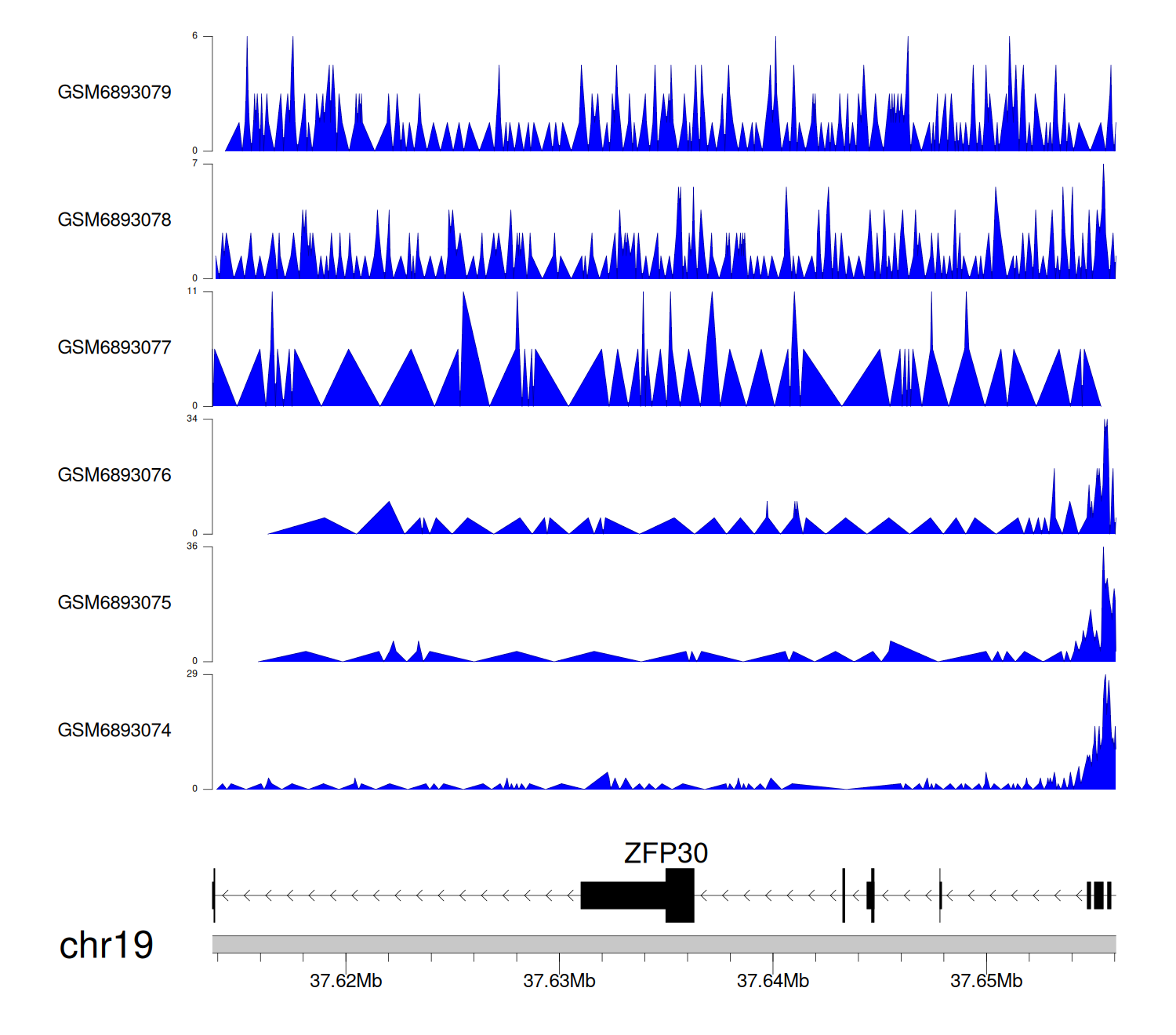Click the ZFP30 gene name label

coord(666,853)
